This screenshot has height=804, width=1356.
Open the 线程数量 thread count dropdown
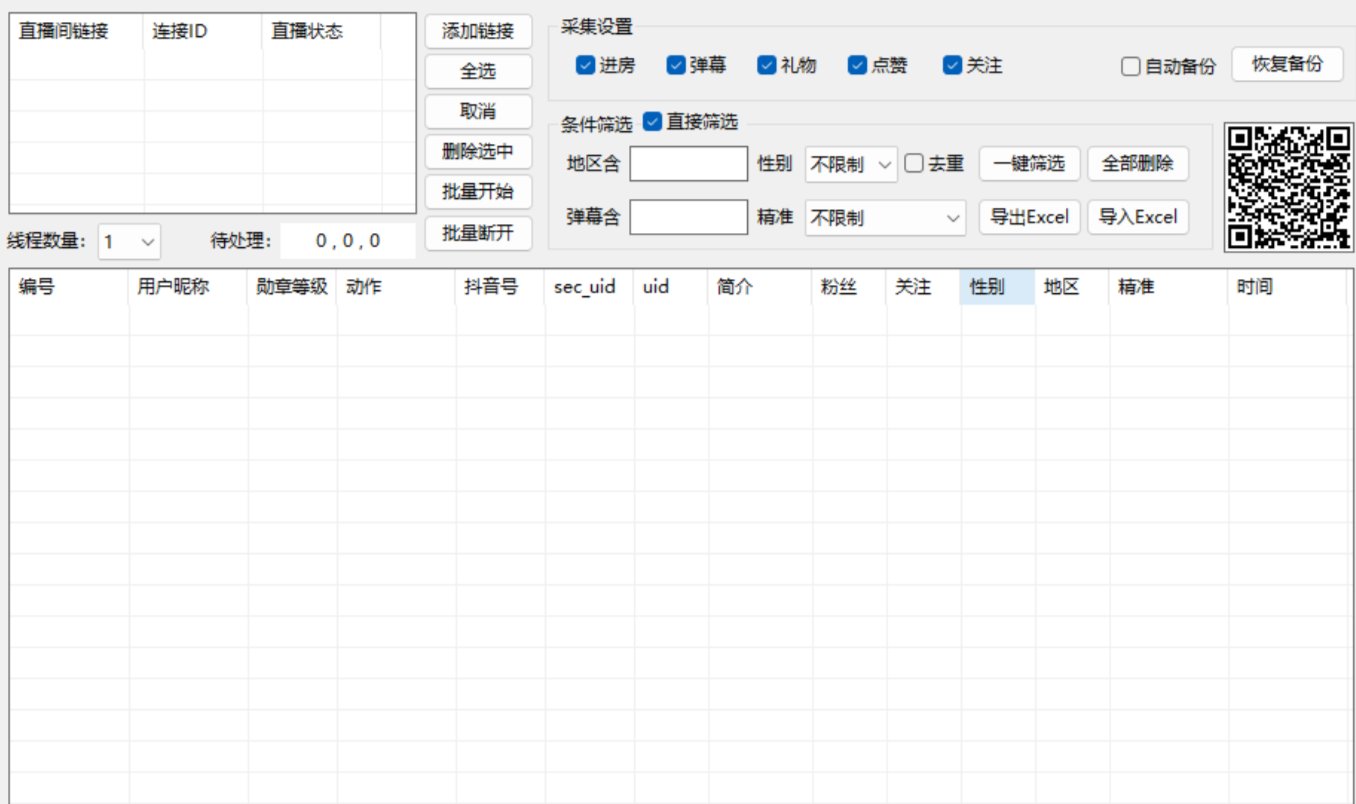coord(128,240)
